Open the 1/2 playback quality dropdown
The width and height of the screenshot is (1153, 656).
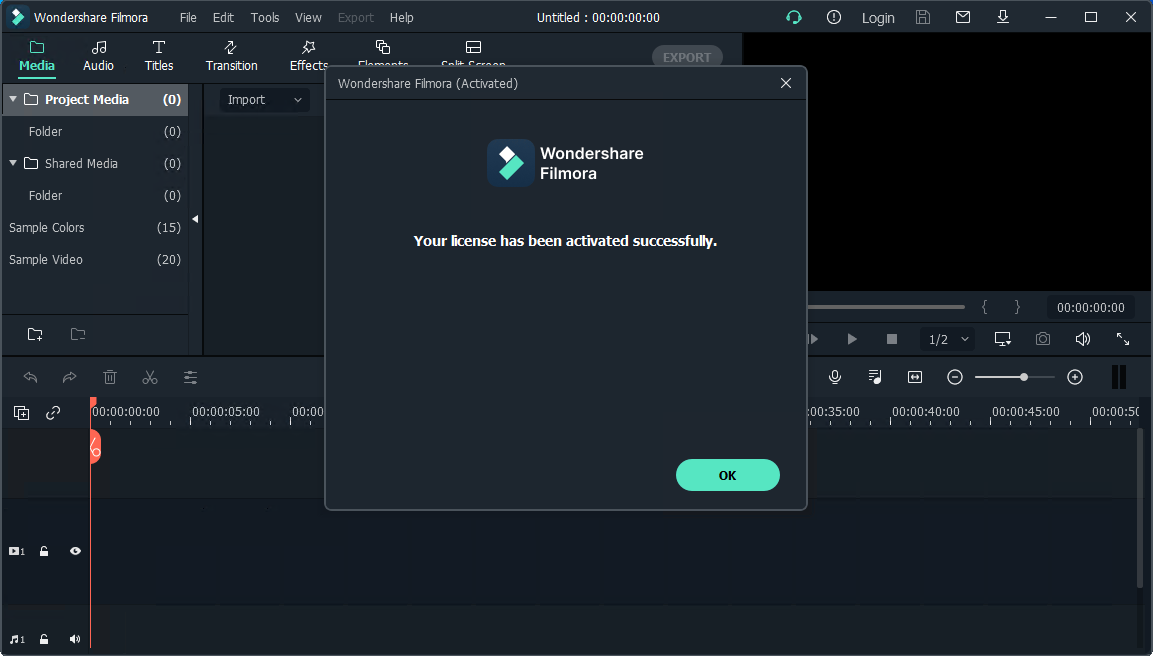coord(945,339)
